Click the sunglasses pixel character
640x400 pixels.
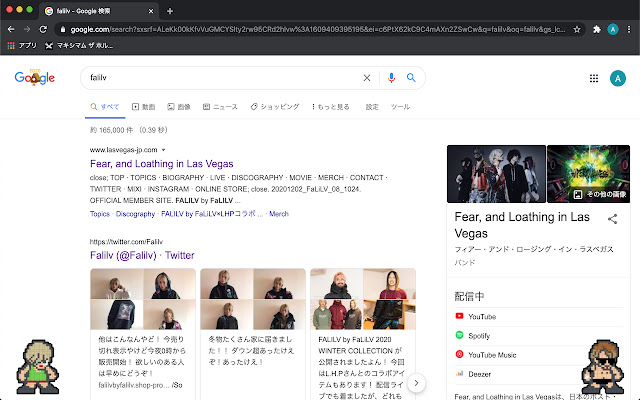pyautogui.click(x=602, y=367)
